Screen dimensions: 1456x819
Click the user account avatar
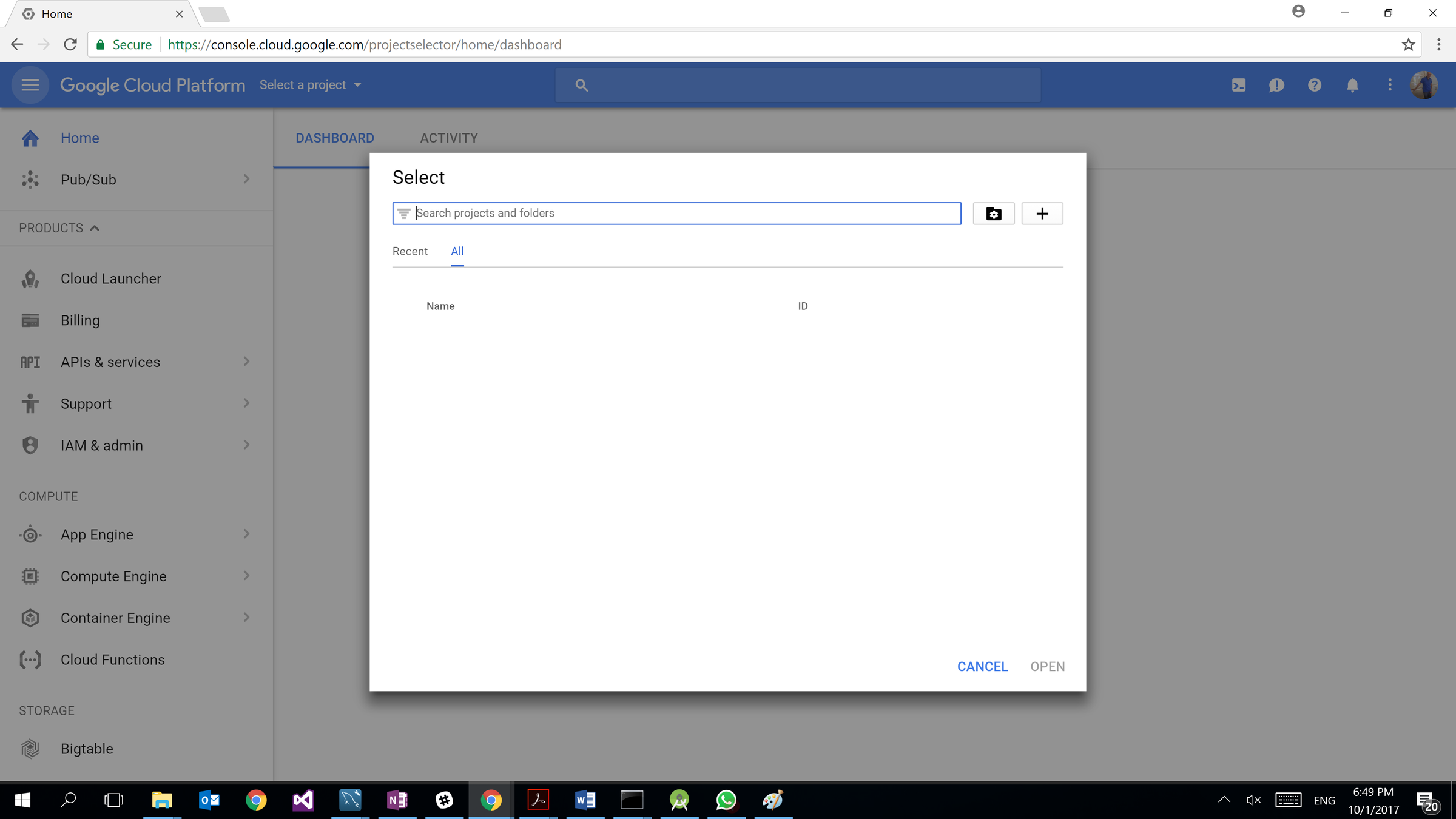pos(1423,86)
